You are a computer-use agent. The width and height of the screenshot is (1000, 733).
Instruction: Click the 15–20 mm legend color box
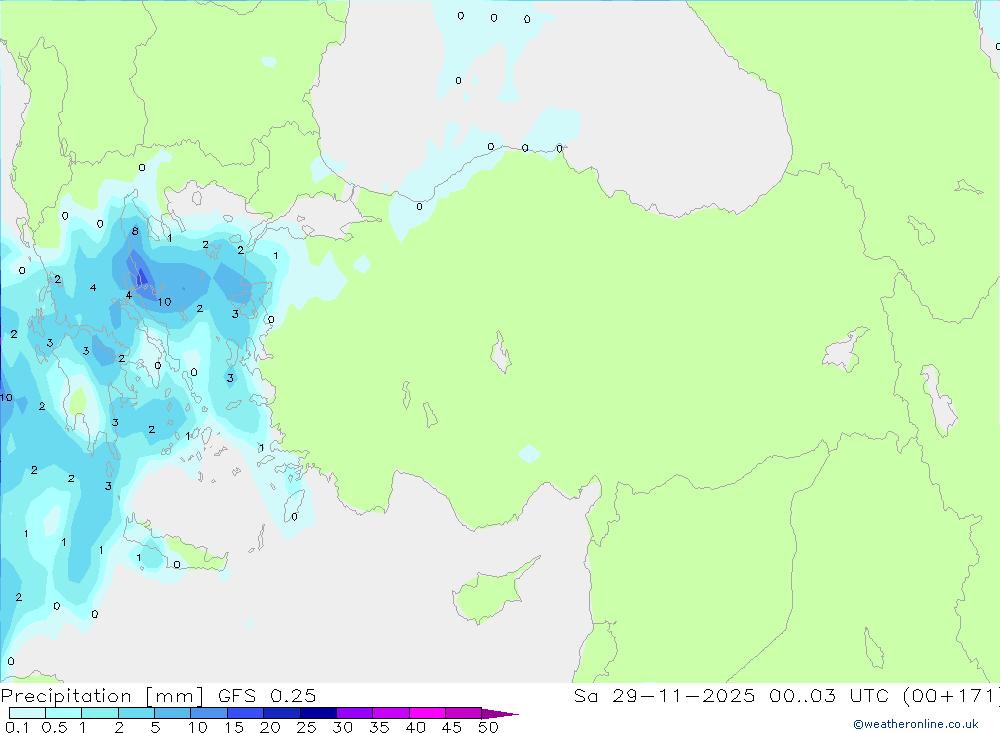pyautogui.click(x=246, y=713)
